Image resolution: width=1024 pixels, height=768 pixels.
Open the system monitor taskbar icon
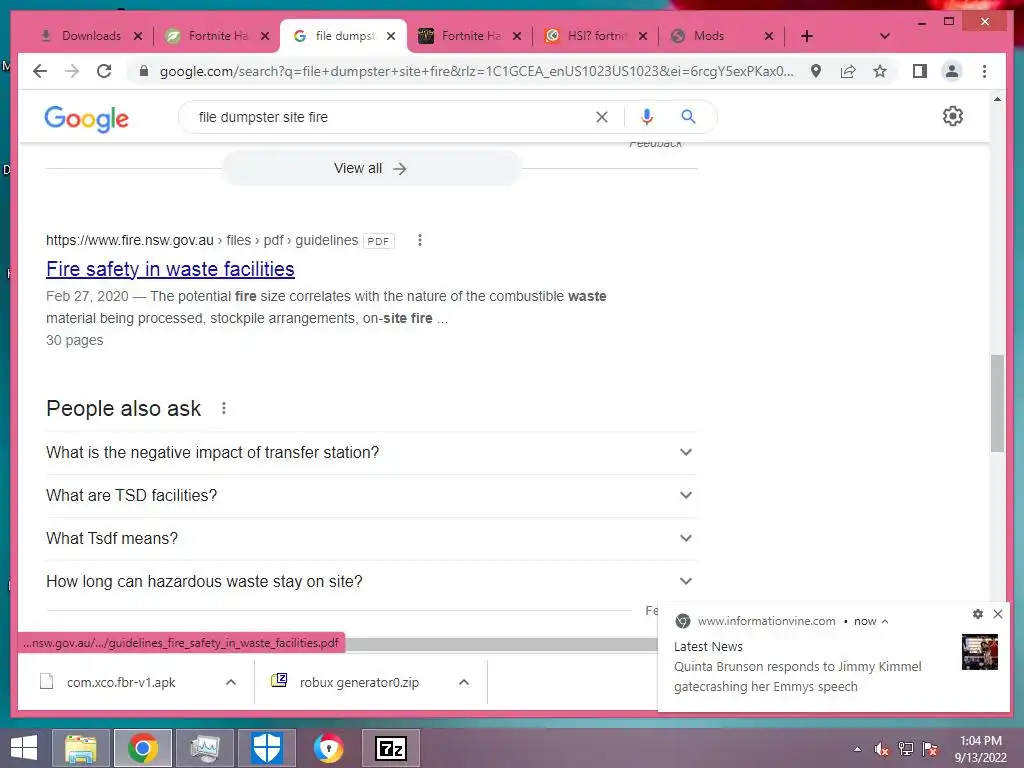[x=204, y=748]
